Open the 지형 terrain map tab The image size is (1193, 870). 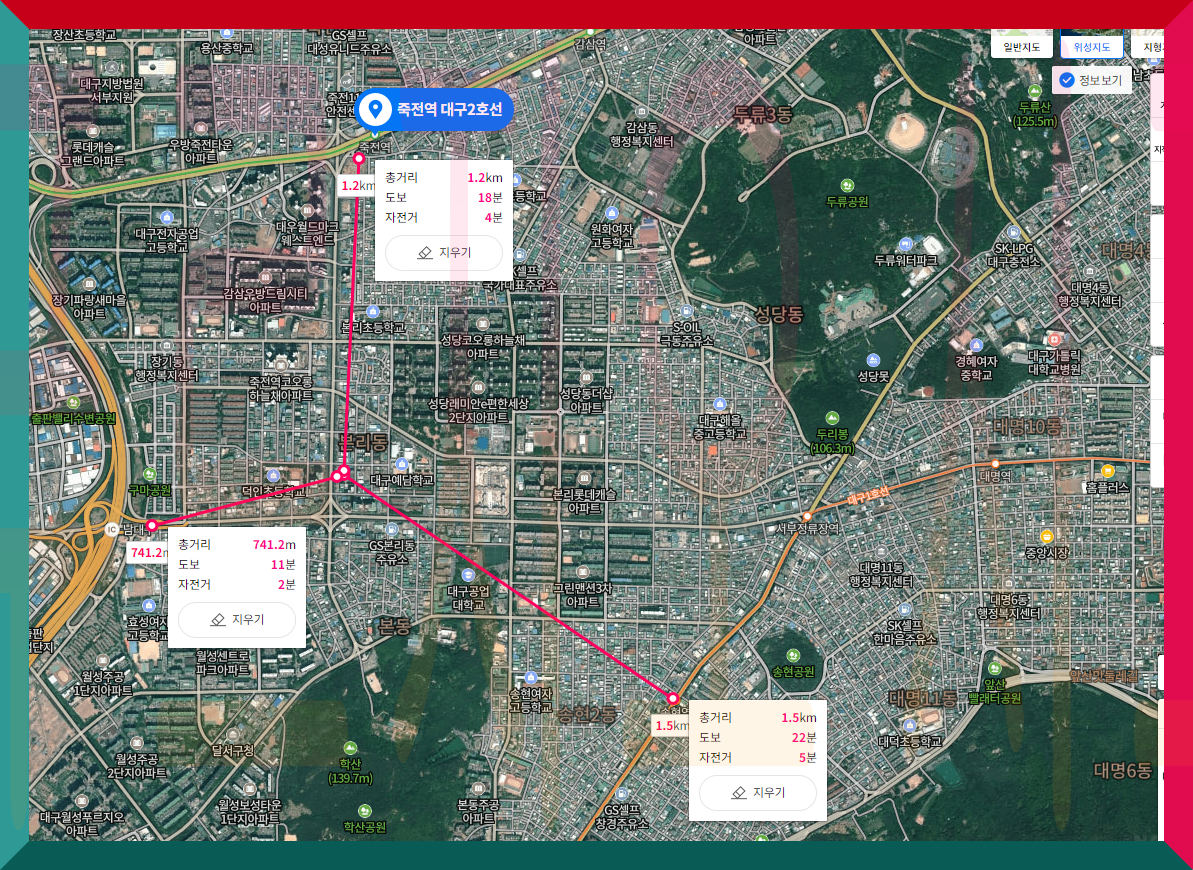(1150, 47)
